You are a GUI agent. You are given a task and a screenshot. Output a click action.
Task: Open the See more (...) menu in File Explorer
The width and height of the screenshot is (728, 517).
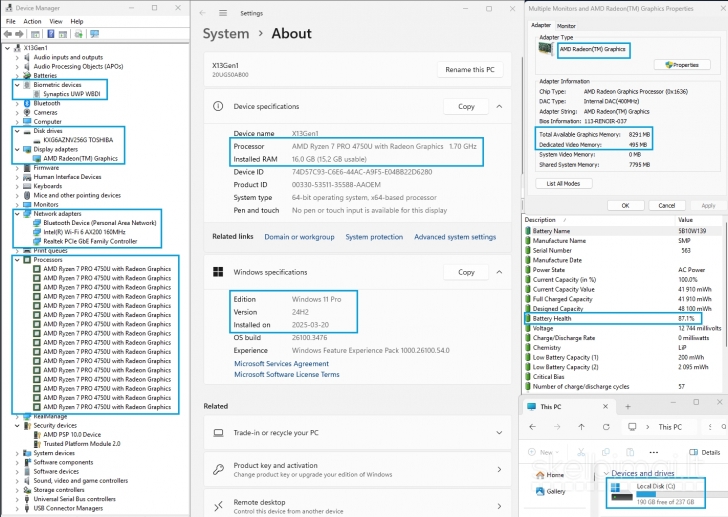pyautogui.click(x=654, y=452)
